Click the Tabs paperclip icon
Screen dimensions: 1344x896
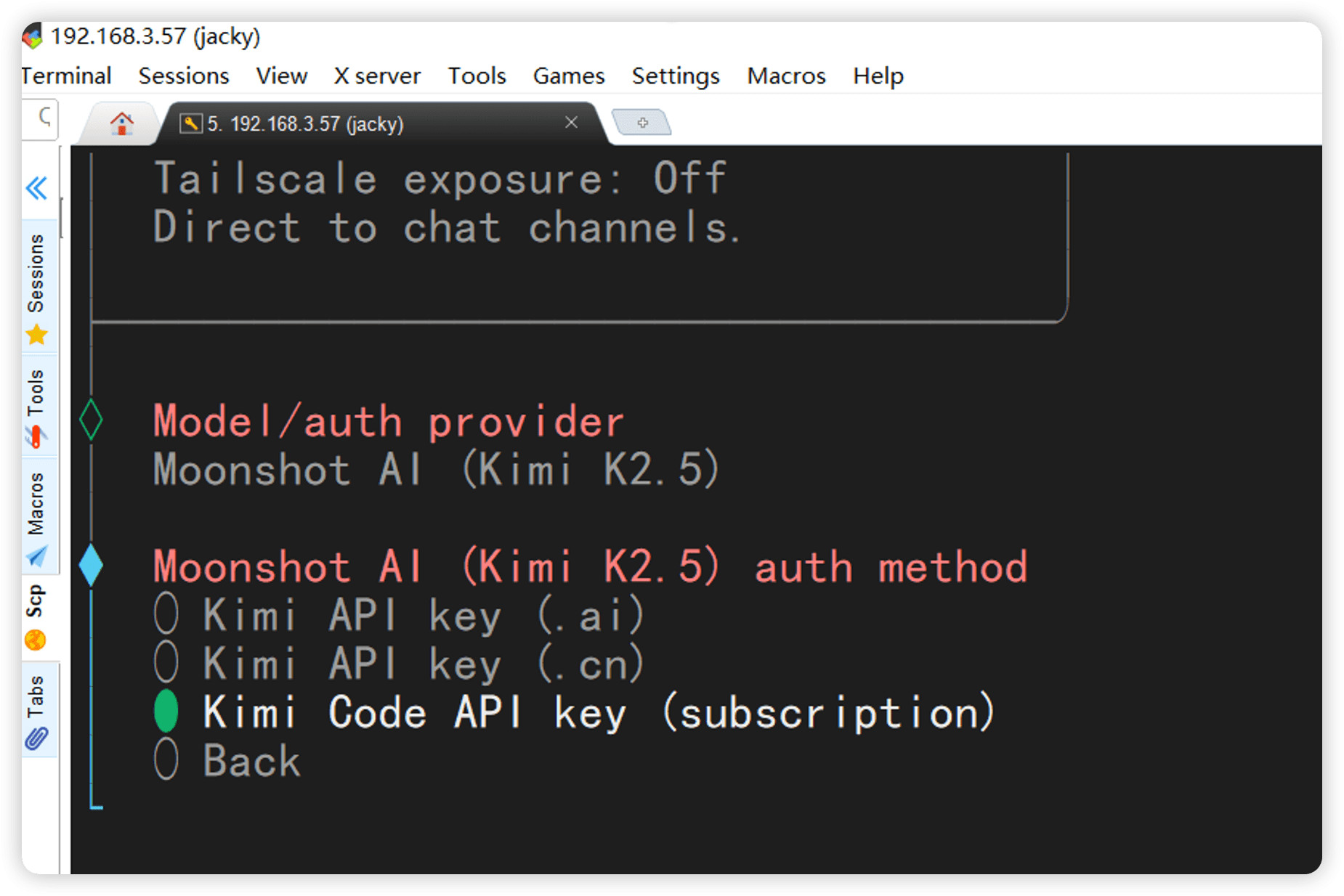coord(36,739)
